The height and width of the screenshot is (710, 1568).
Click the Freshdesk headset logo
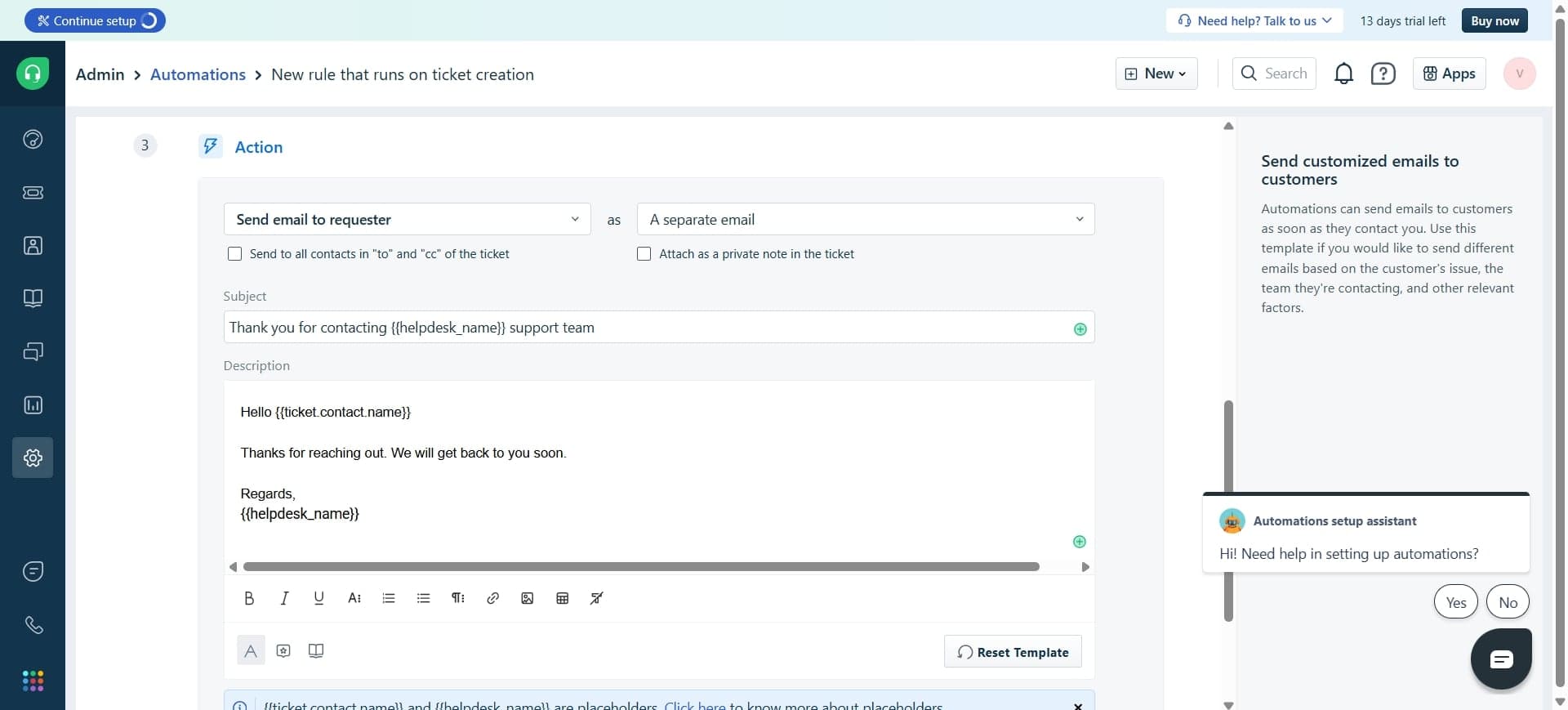33,74
